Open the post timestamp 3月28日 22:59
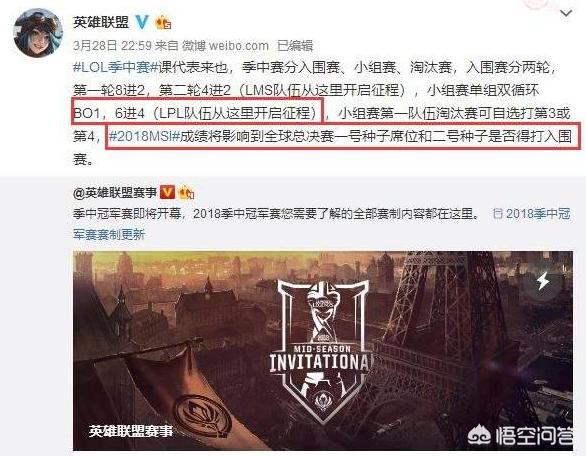This screenshot has height=456, width=586. pos(112,46)
